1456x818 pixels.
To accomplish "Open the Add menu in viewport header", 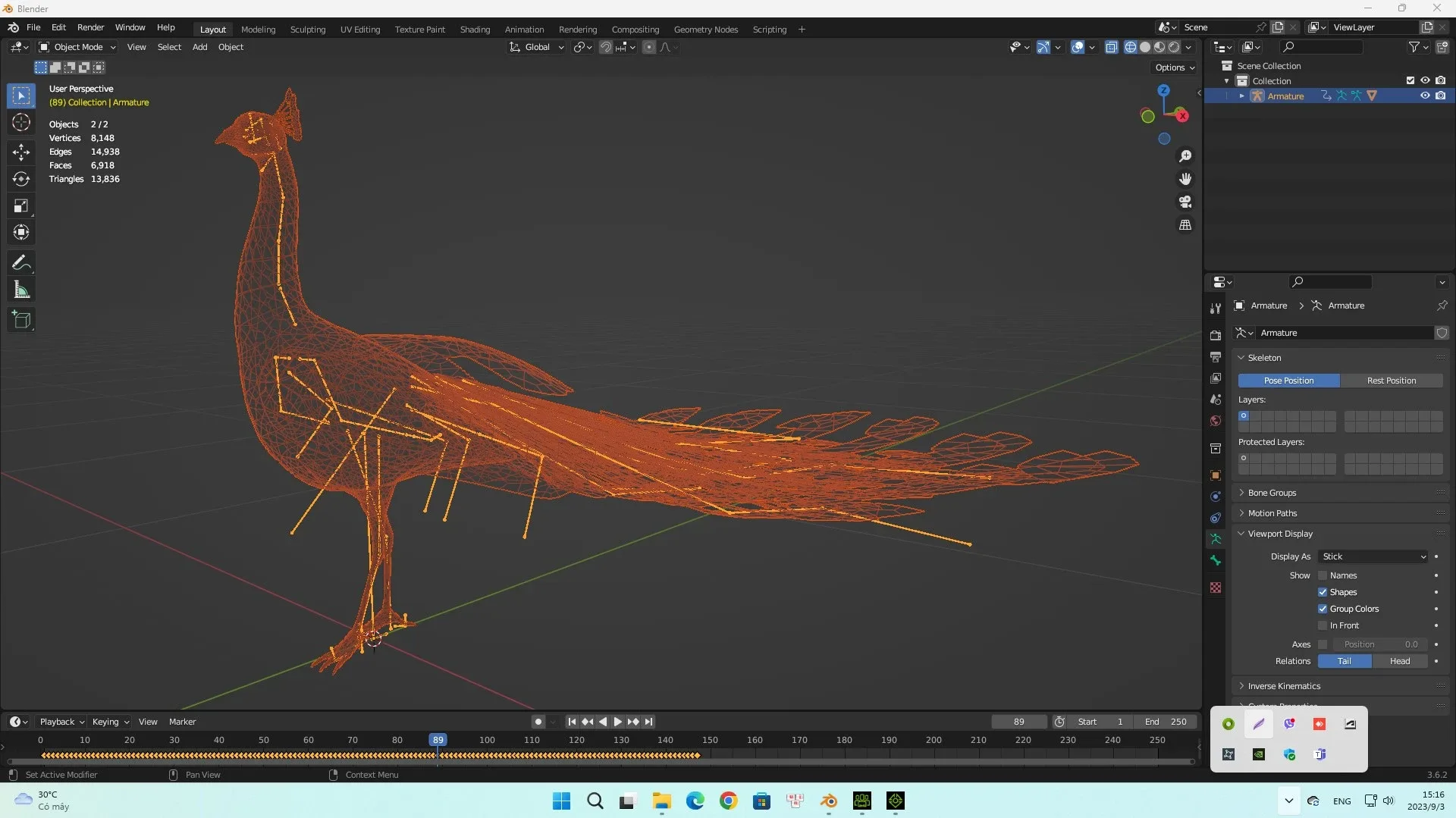I will (x=199, y=47).
